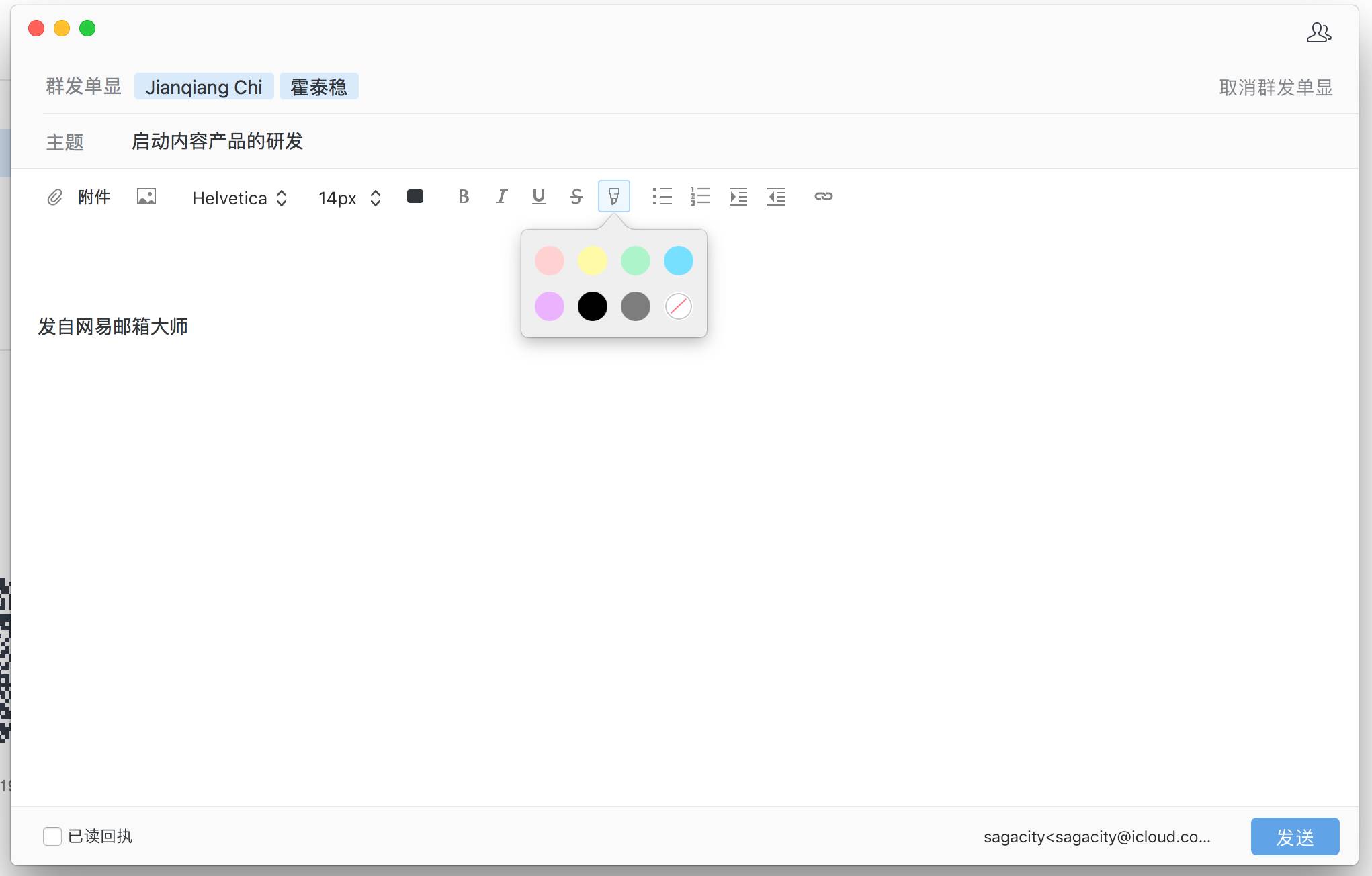Insert a bulleted list
Image resolution: width=1372 pixels, height=876 pixels.
tap(662, 196)
